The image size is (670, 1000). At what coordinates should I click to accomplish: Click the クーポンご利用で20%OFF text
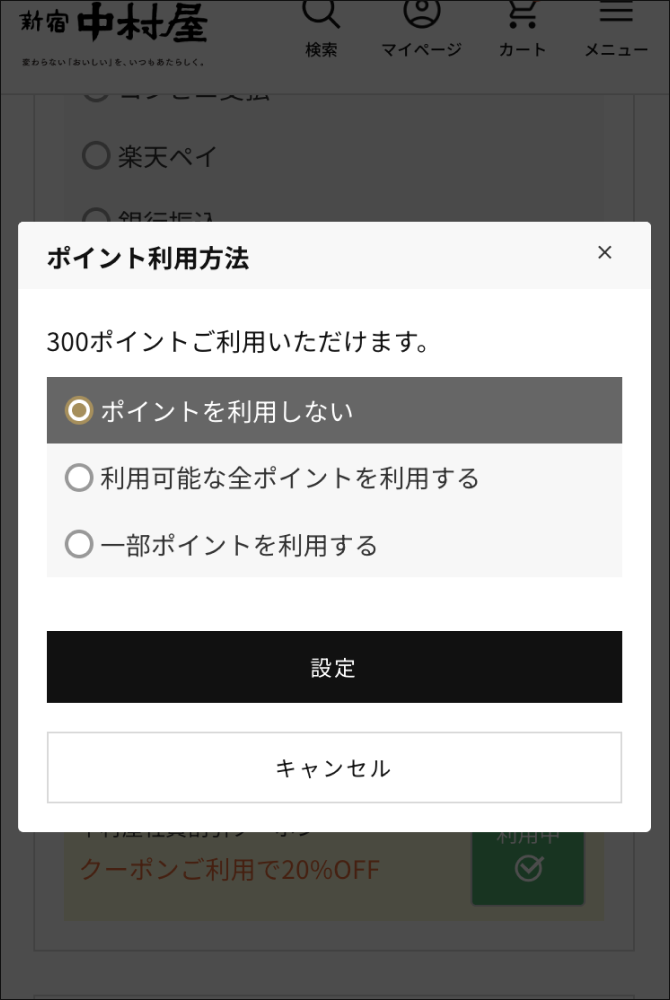(230, 869)
